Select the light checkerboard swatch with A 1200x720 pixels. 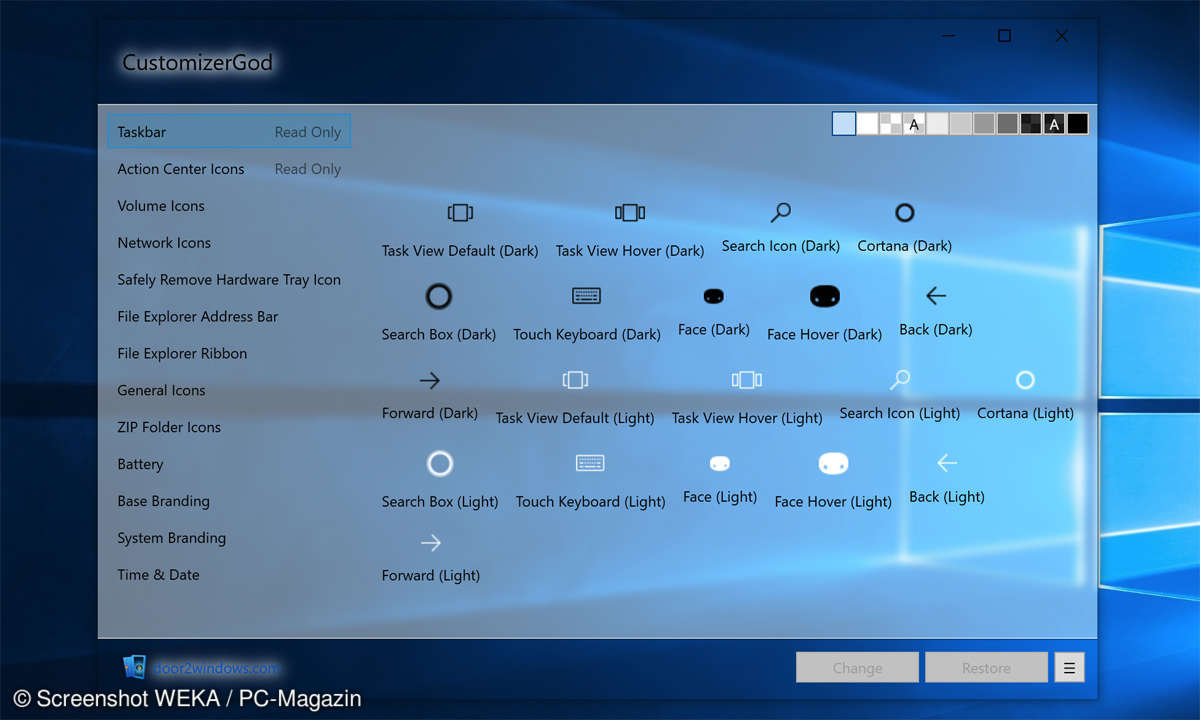pyautogui.click(x=913, y=124)
